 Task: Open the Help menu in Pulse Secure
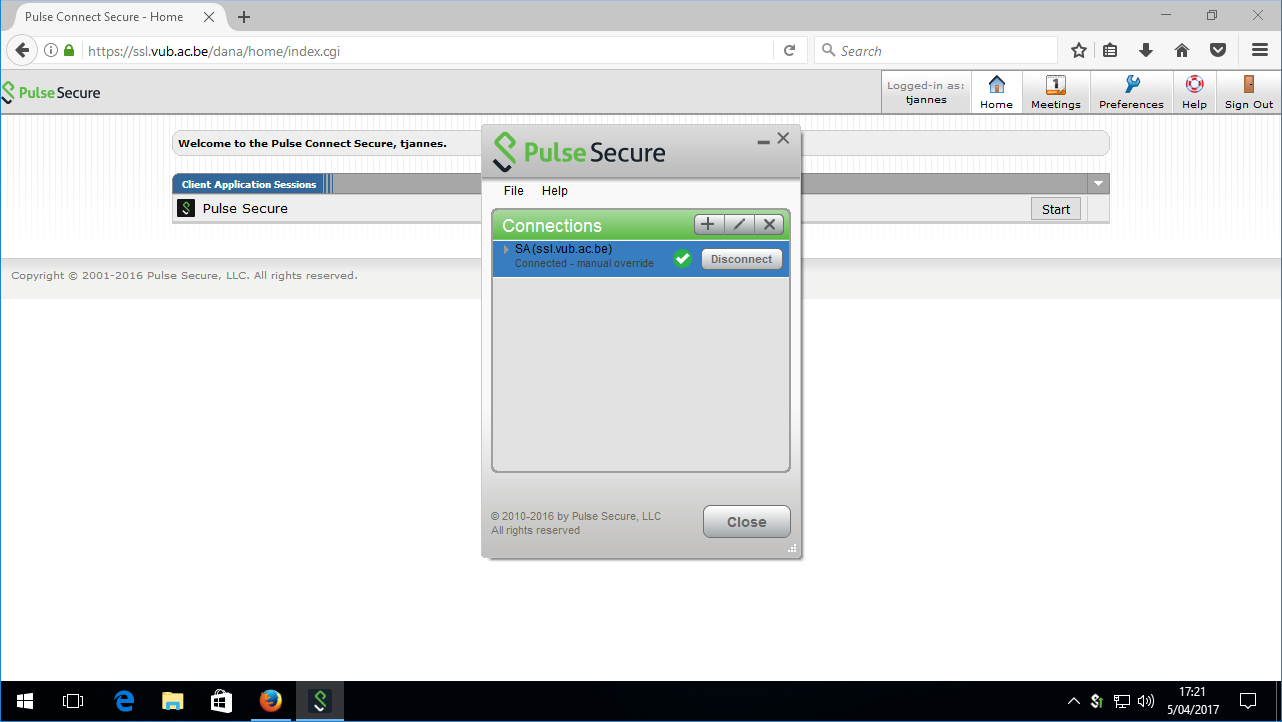(555, 191)
